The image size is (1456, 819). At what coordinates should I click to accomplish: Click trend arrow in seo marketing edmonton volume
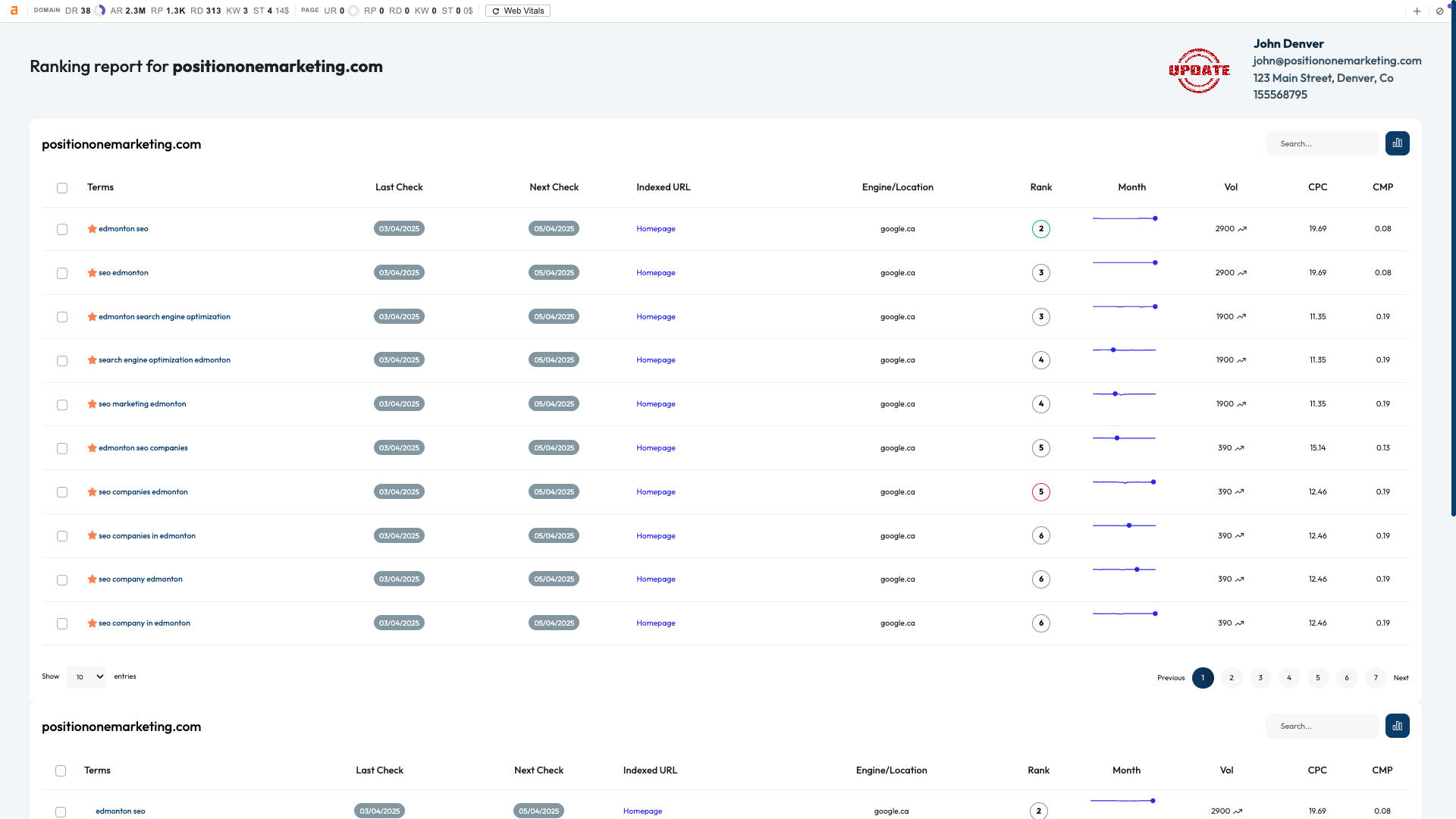[1241, 404]
